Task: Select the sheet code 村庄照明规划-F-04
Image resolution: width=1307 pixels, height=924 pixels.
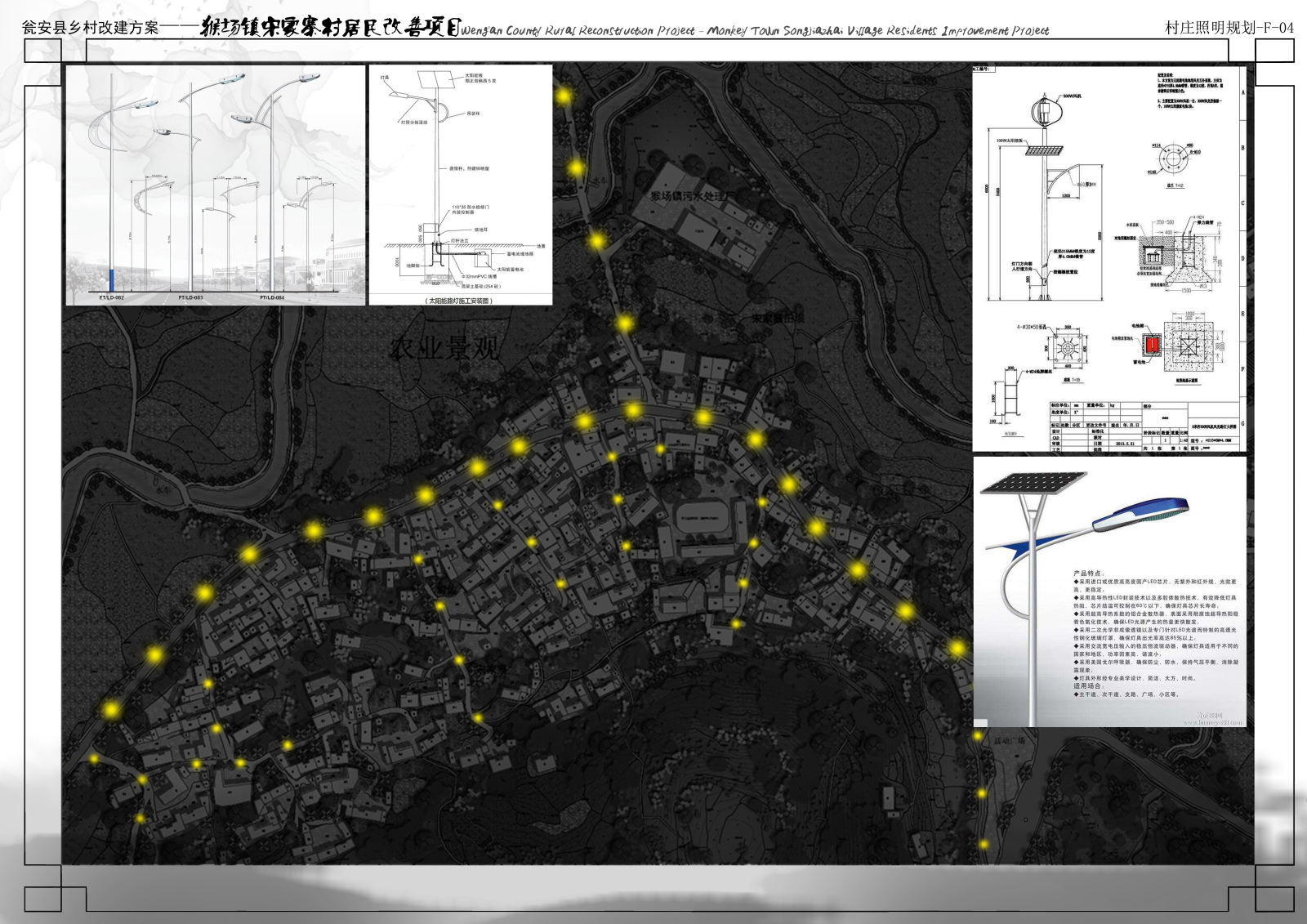Action: (x=1229, y=27)
